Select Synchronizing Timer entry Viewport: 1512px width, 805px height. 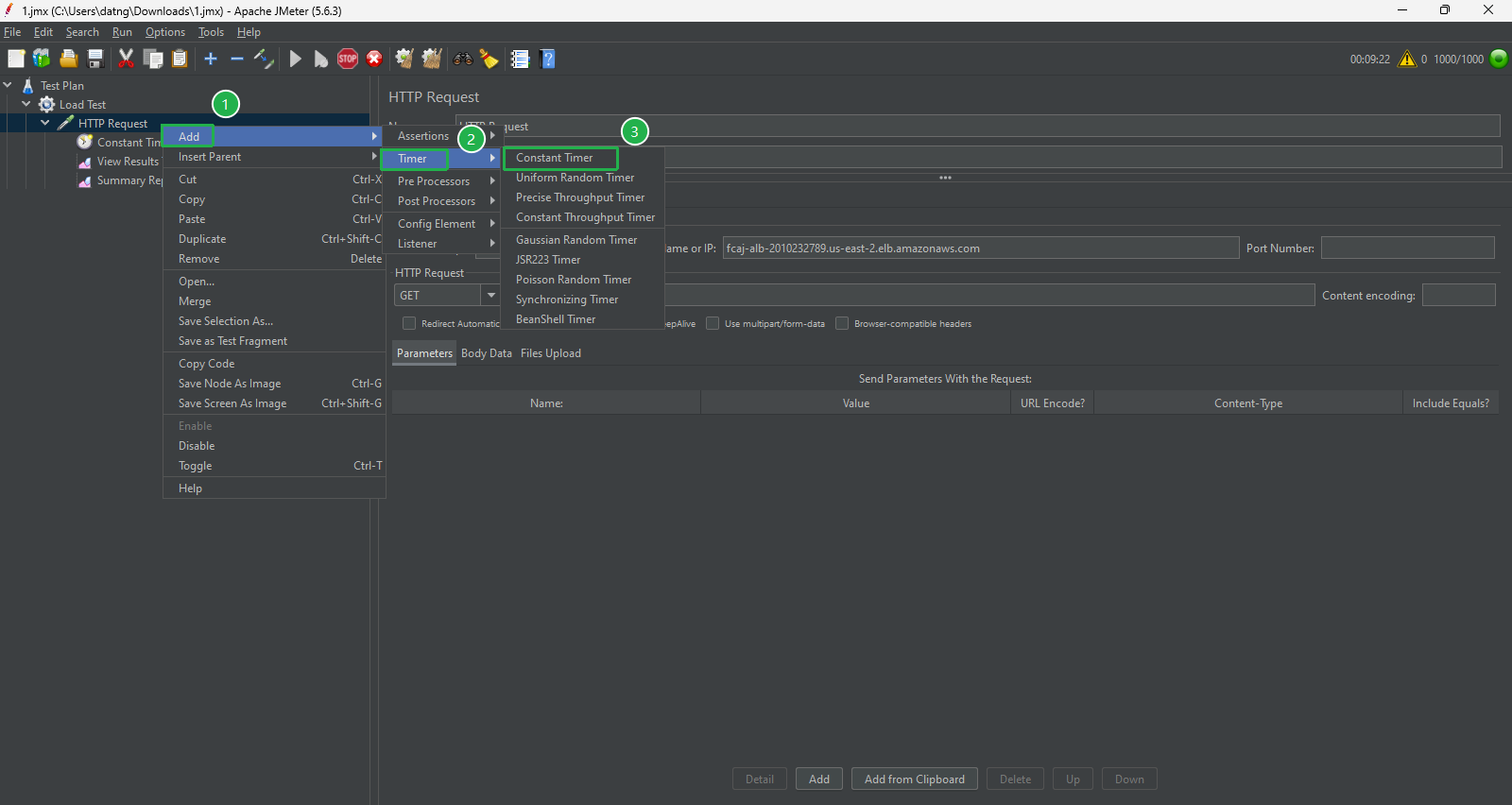[582, 300]
